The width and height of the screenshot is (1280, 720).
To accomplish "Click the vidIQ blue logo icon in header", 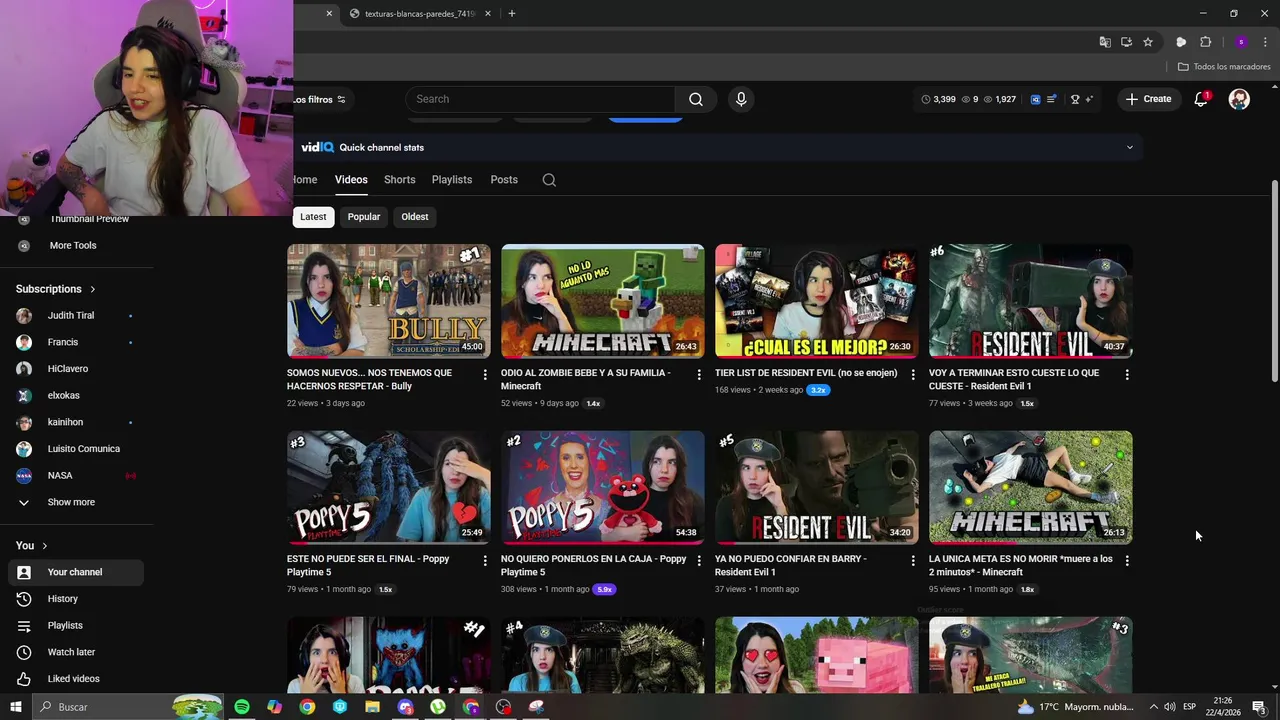I will pyautogui.click(x=1035, y=99).
